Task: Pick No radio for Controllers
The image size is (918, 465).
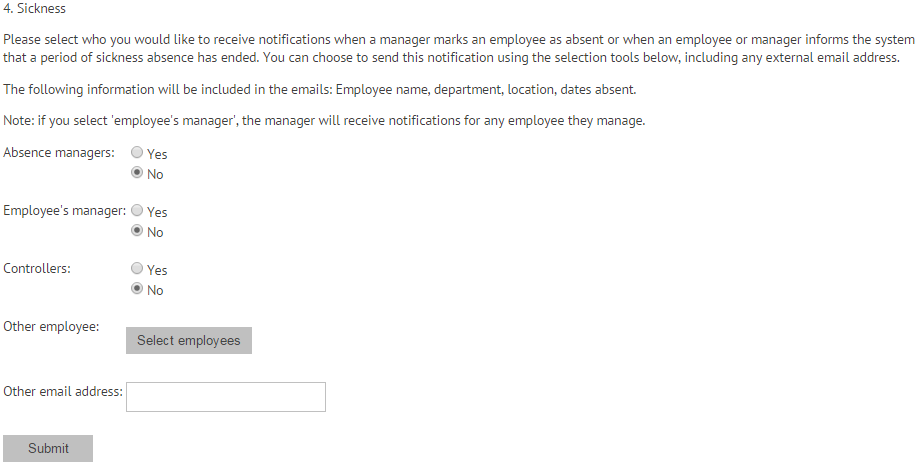Action: [137, 288]
